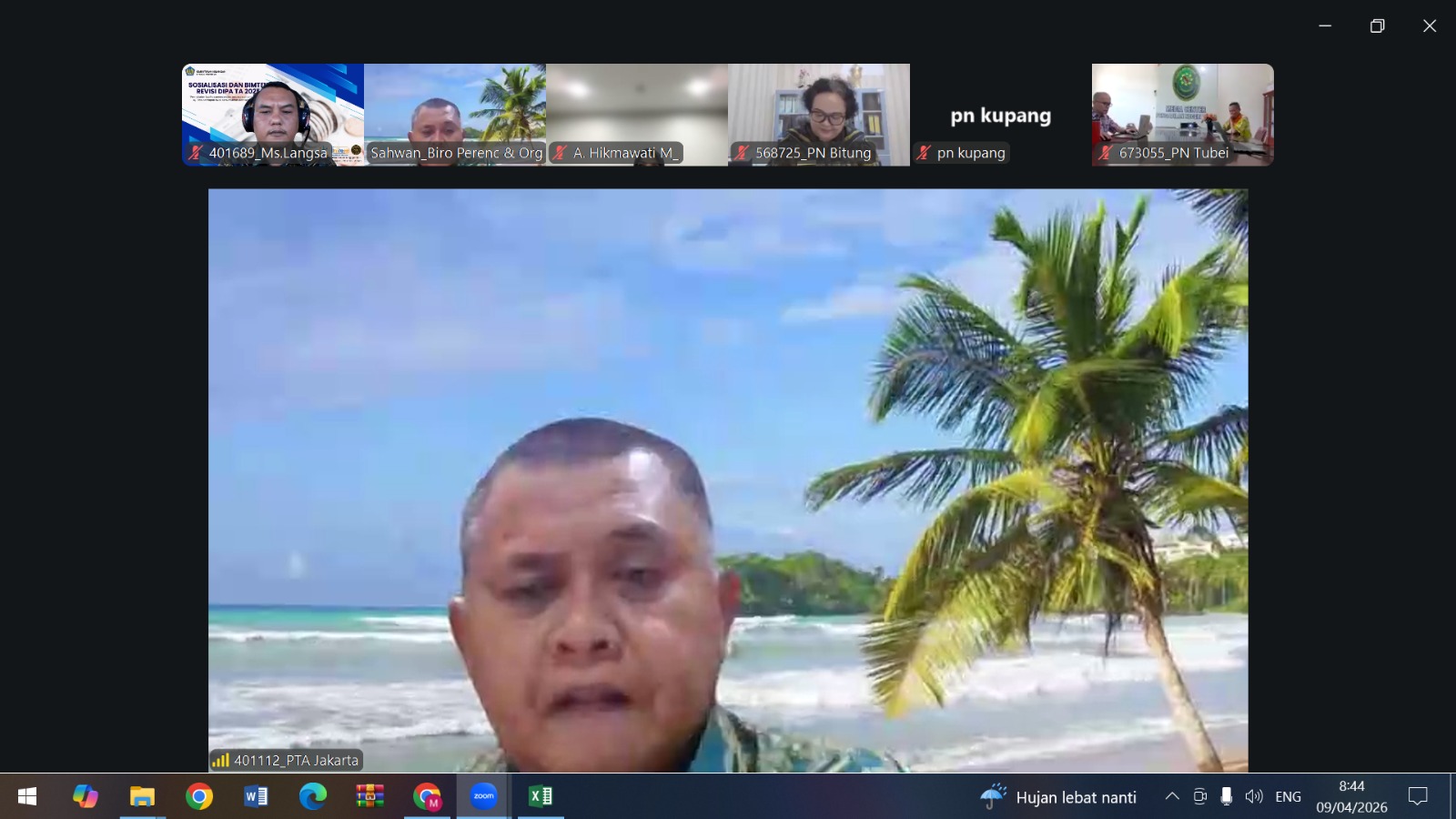Click the network signal icon beside 401112_PTA Jakarta
This screenshot has width=1456, height=819.
[x=221, y=760]
